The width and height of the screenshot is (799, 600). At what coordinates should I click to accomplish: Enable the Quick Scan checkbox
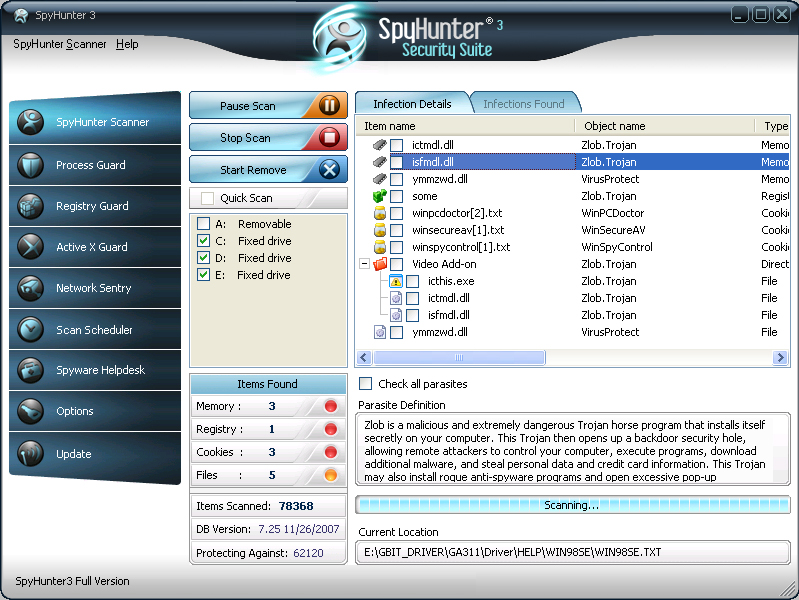[x=207, y=198]
